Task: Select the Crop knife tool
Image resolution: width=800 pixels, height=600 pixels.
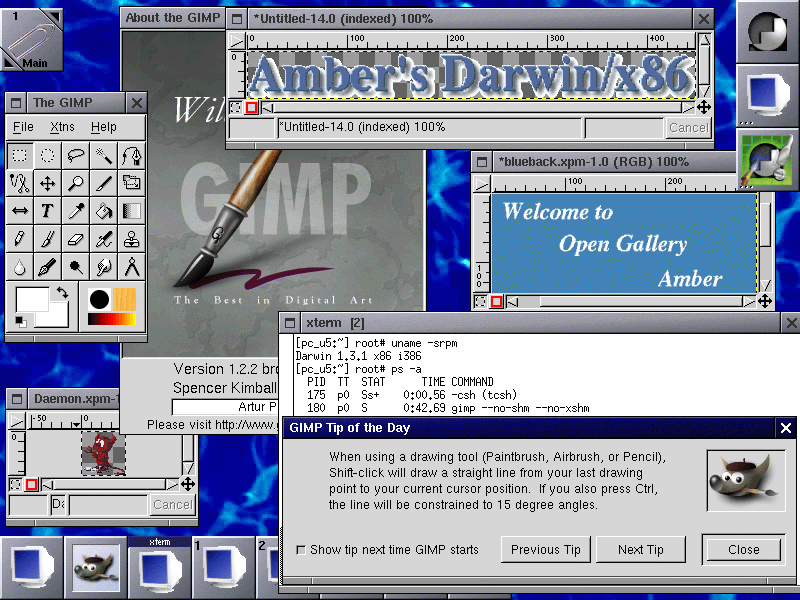Action: [x=104, y=183]
